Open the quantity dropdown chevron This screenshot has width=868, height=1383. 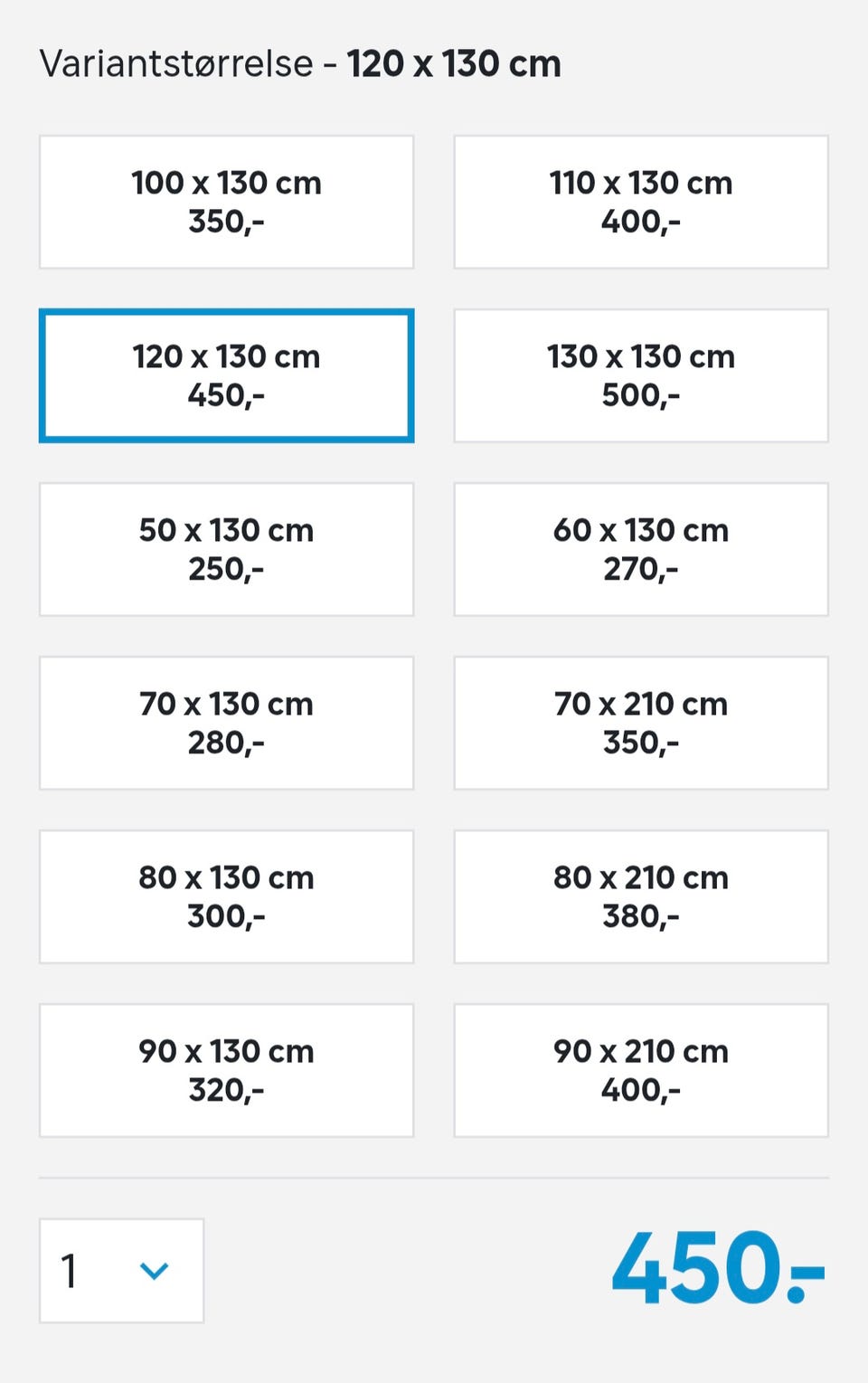pyautogui.click(x=154, y=1271)
